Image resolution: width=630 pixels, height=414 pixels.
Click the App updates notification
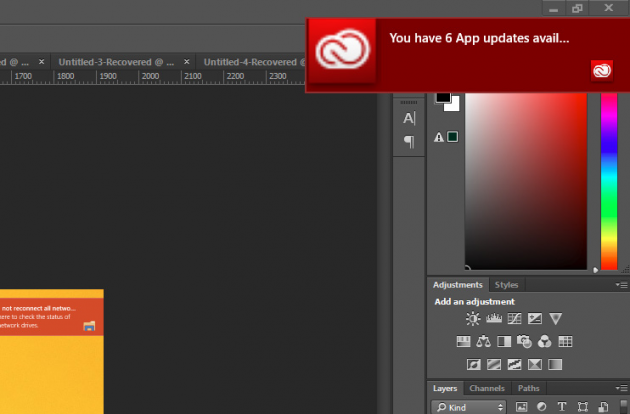(478, 40)
